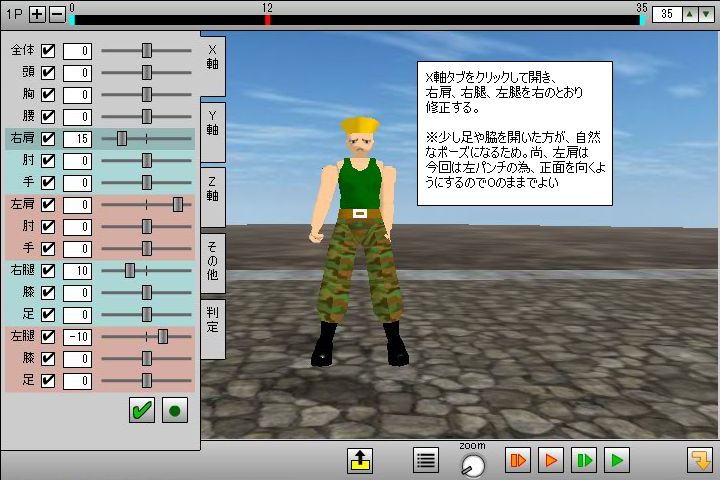The height and width of the screenshot is (480, 720).
Task: Click the 左腿 slider handle
Action: (163, 337)
